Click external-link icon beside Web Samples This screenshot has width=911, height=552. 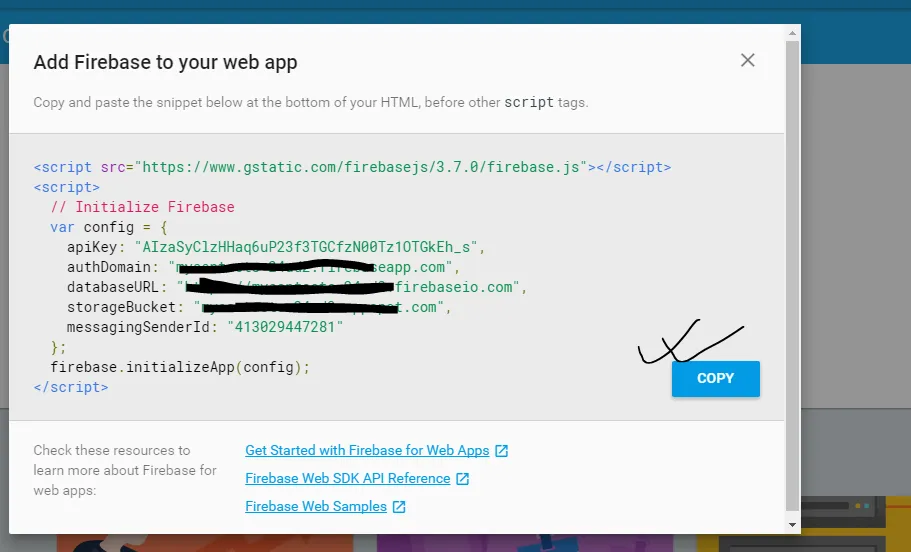pyautogui.click(x=399, y=507)
